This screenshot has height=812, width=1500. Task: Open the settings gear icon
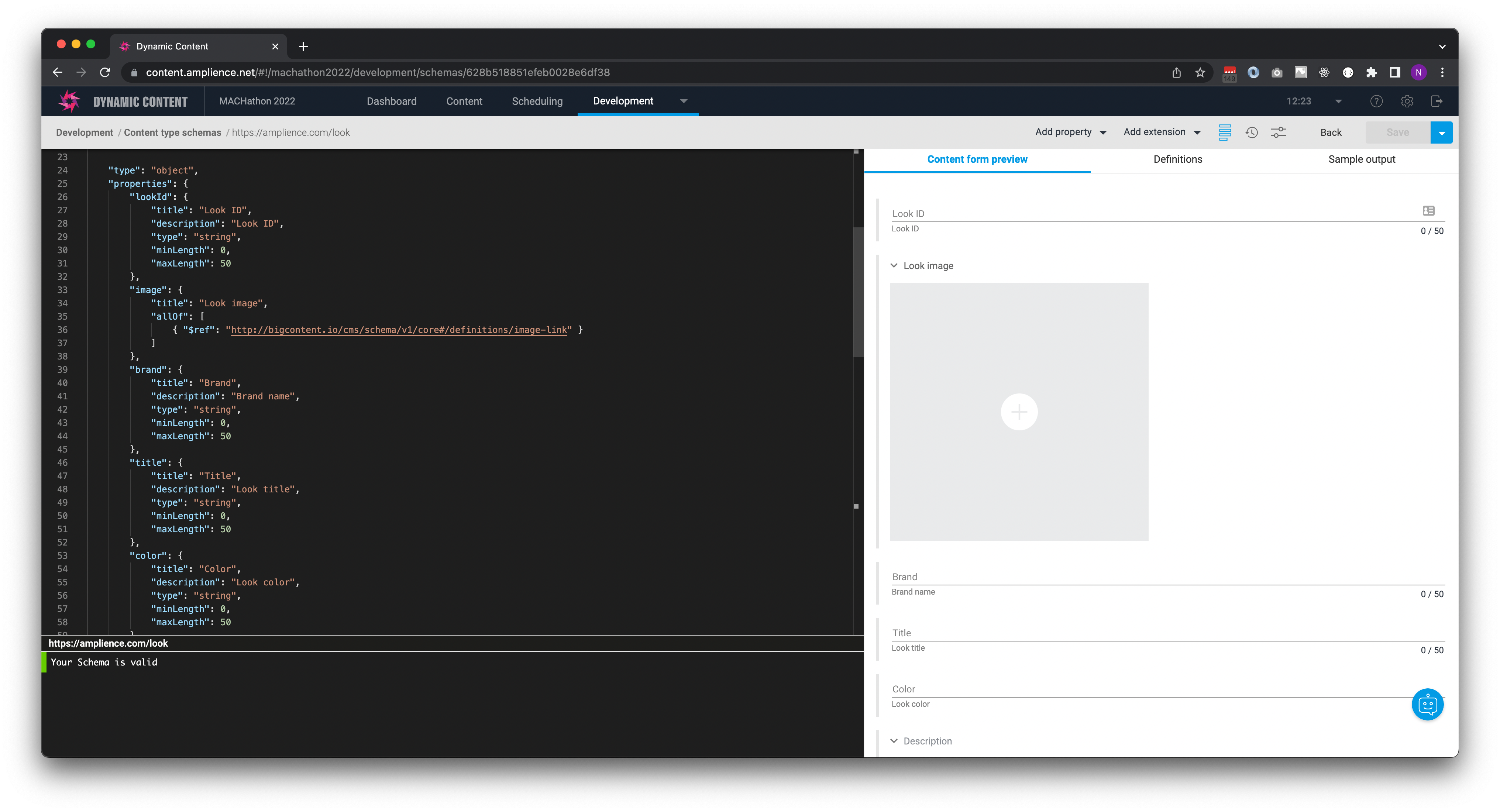[1407, 101]
